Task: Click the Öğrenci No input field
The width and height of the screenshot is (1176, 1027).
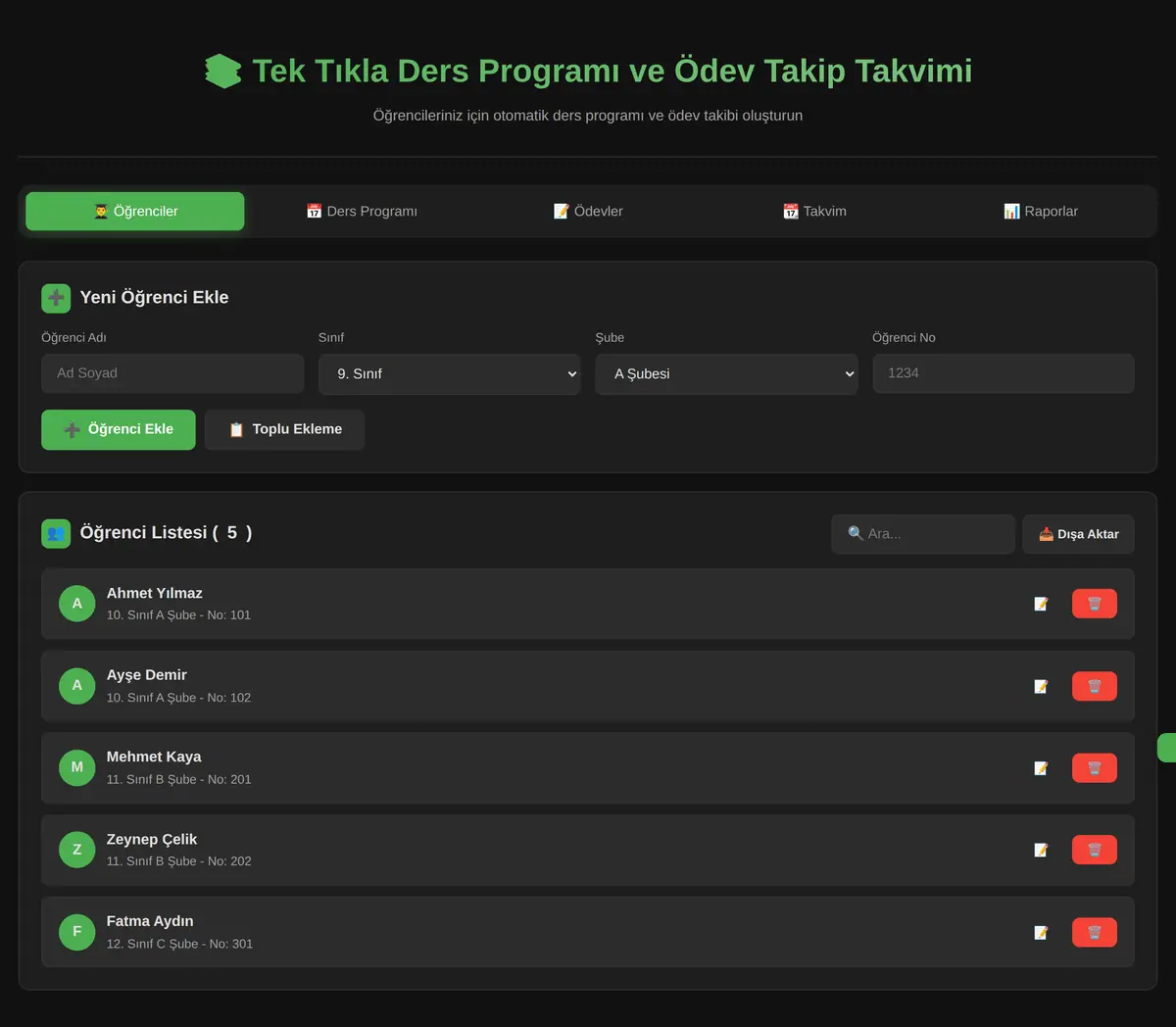Action: [1004, 373]
